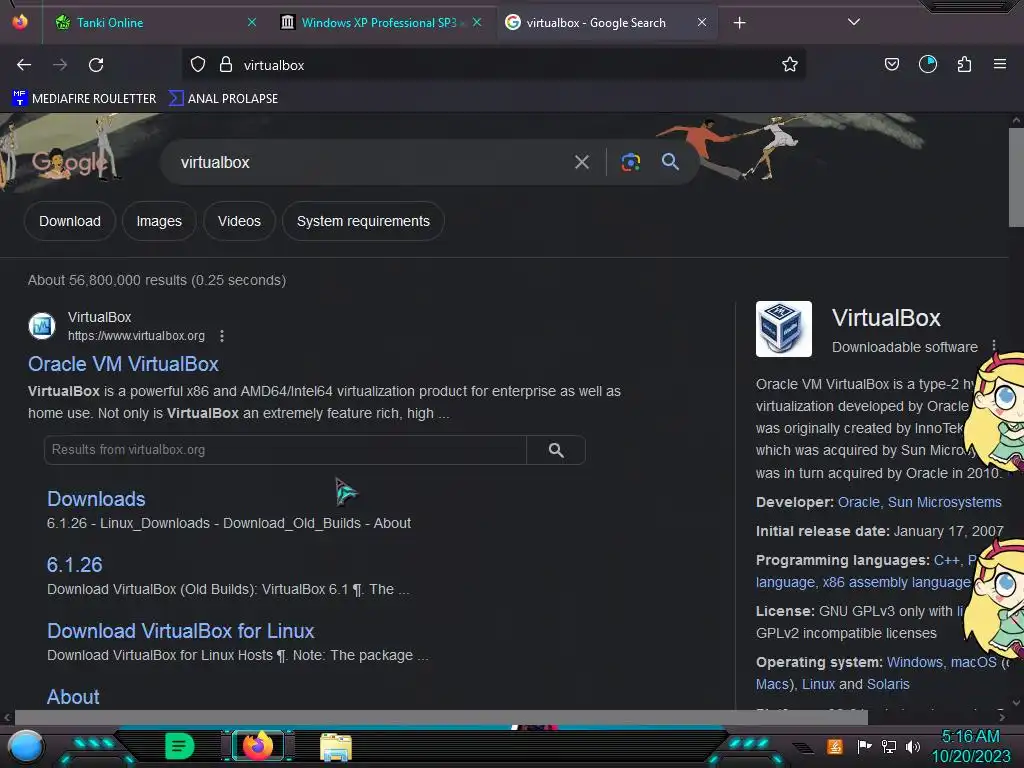Open File Explorer from the taskbar

coord(336,747)
